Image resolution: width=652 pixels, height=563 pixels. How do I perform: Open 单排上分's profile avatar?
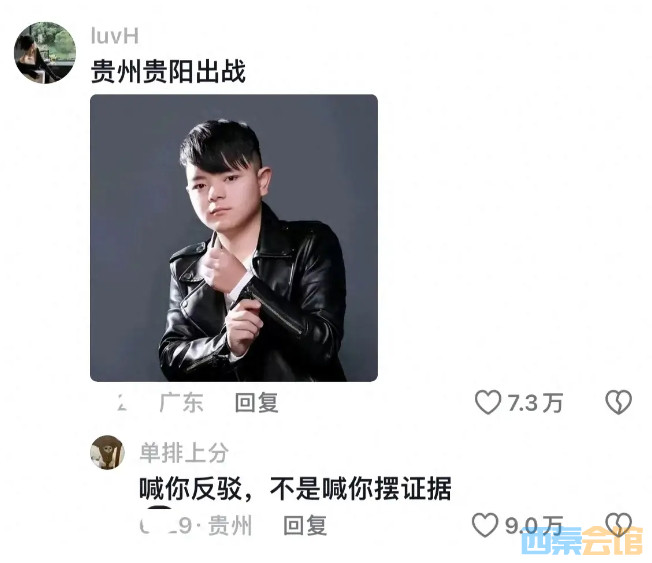point(107,452)
